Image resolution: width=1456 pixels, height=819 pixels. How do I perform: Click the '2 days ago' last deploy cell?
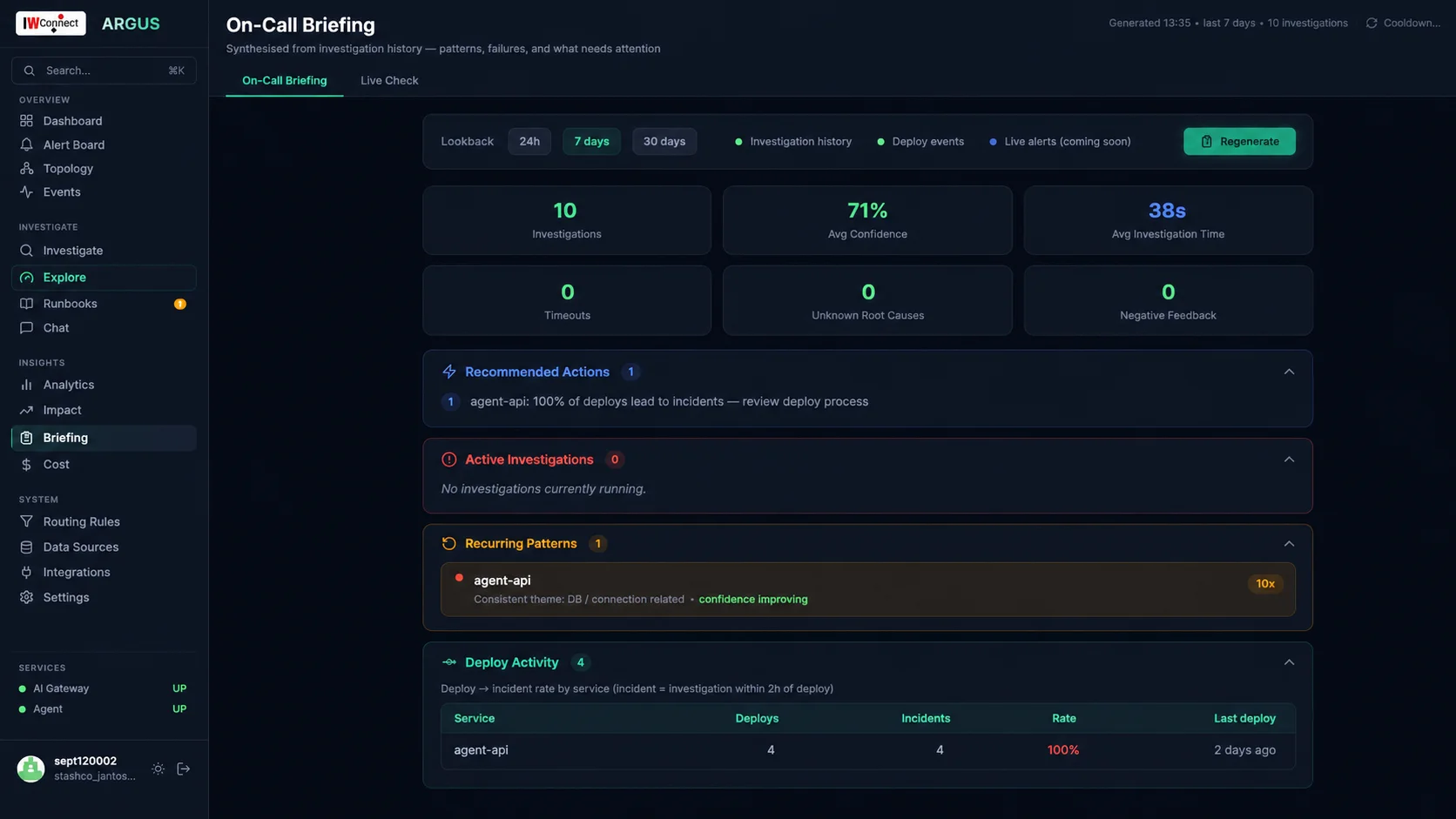coord(1244,750)
